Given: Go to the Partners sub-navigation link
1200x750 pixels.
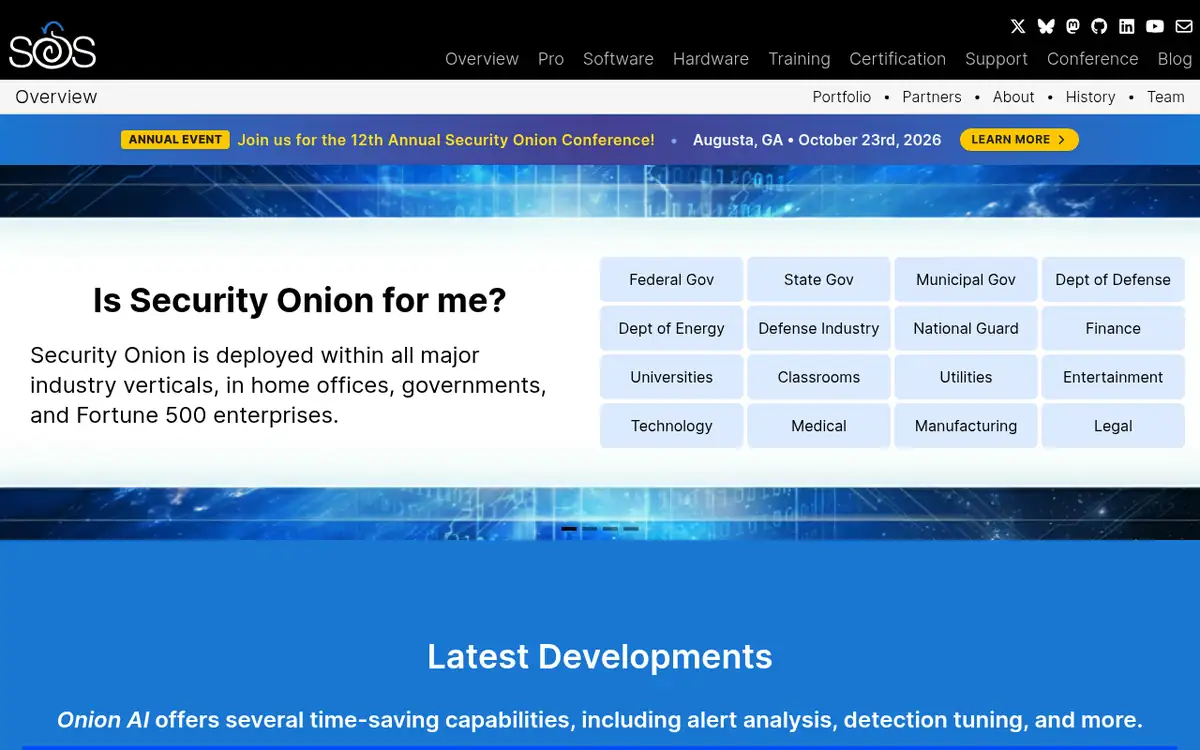Looking at the screenshot, I should tap(932, 97).
